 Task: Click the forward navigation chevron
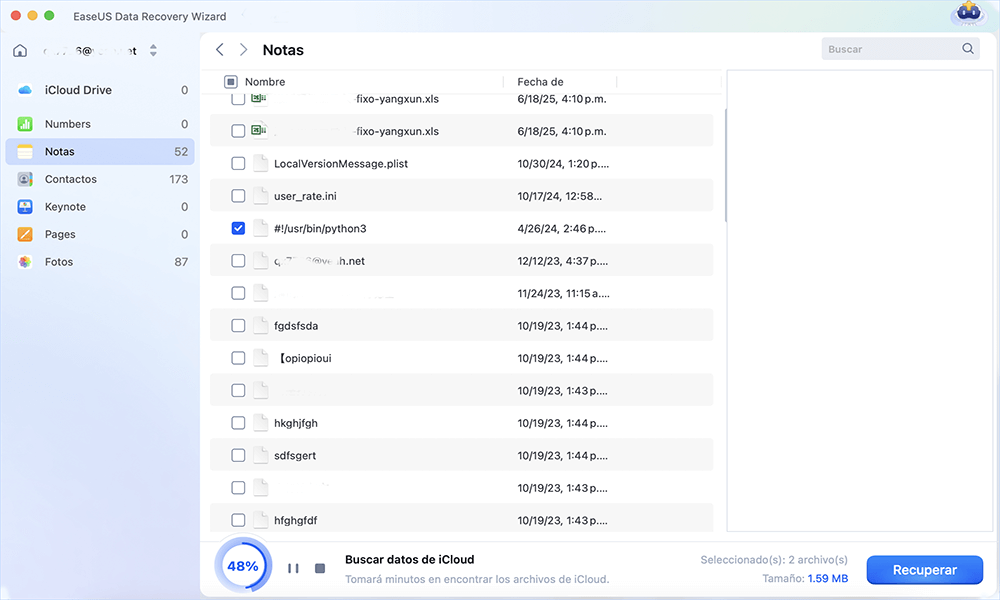click(243, 48)
